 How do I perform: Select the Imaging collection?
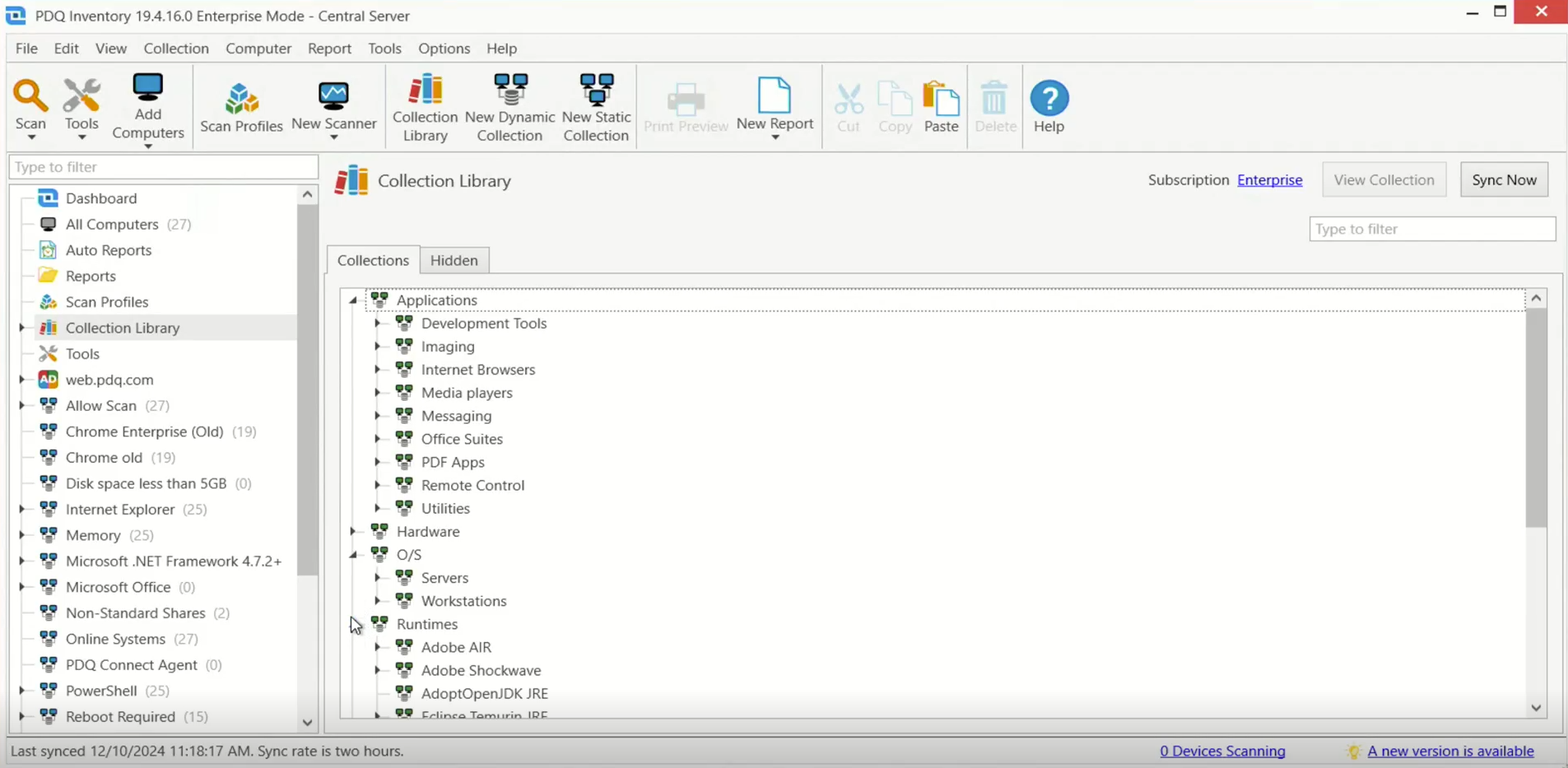448,347
